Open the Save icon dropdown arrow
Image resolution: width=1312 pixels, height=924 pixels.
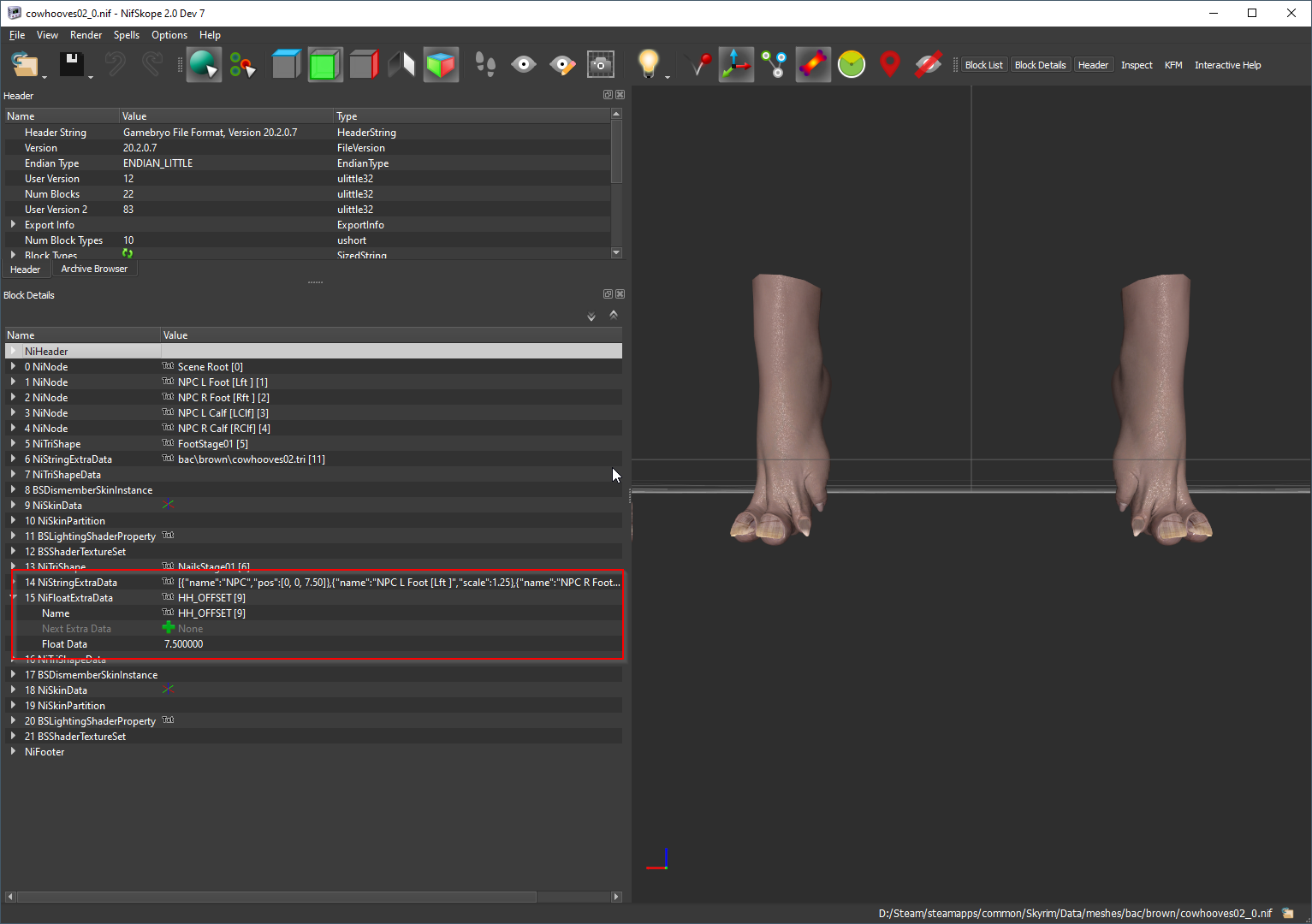(91, 77)
